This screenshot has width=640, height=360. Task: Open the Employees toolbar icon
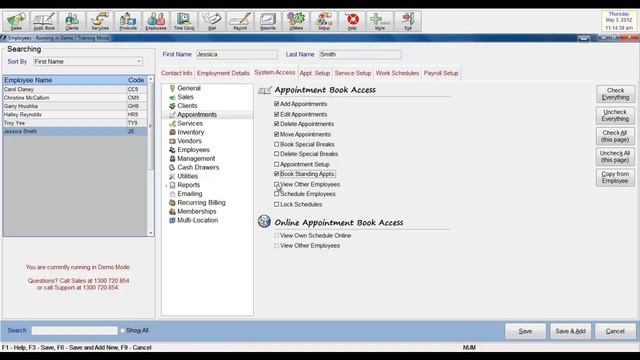coord(156,21)
